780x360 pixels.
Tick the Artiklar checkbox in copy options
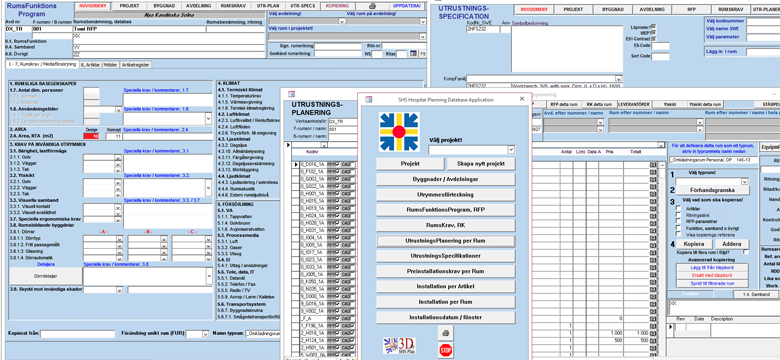(678, 209)
